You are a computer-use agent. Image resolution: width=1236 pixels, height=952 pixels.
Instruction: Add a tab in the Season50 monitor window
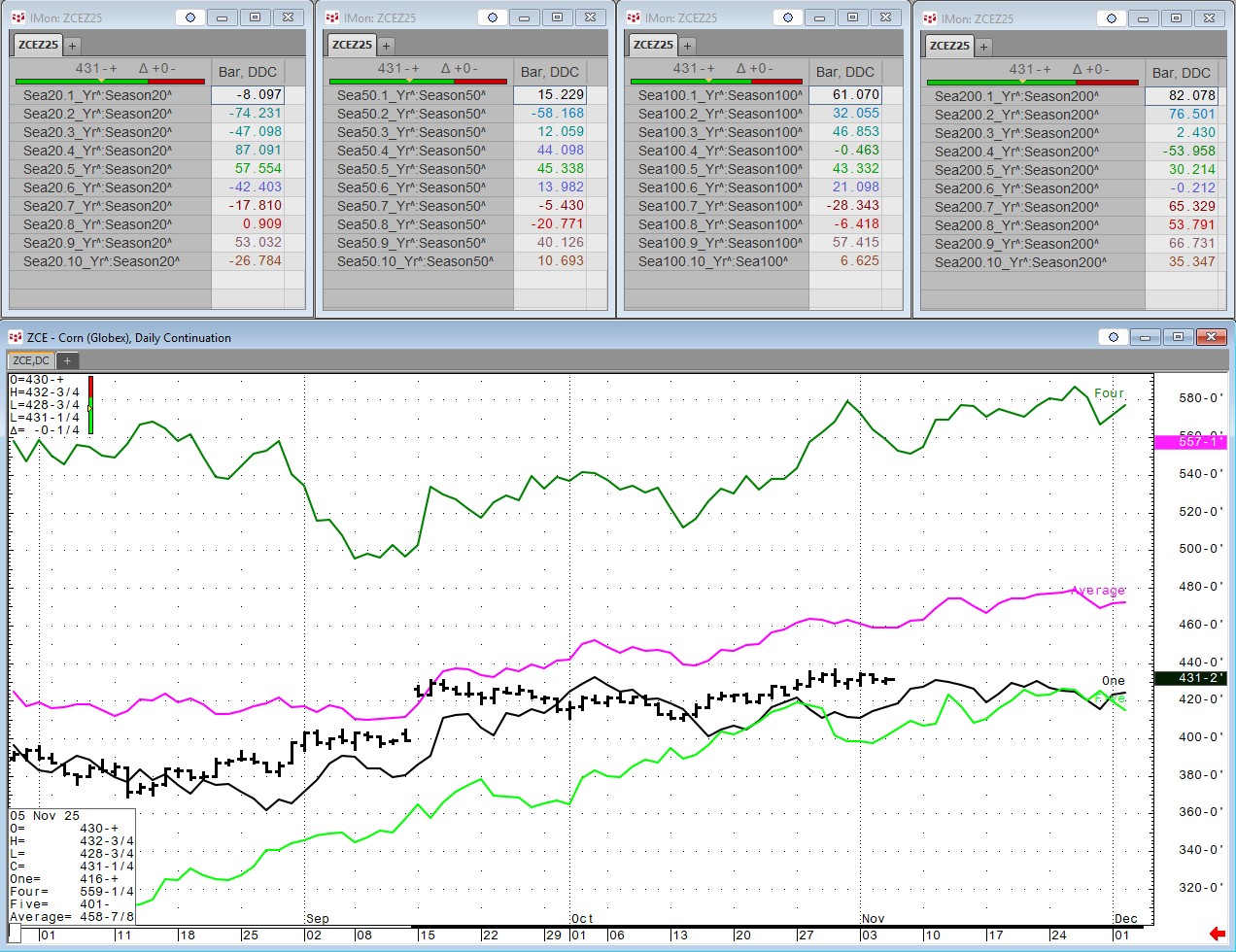[386, 46]
